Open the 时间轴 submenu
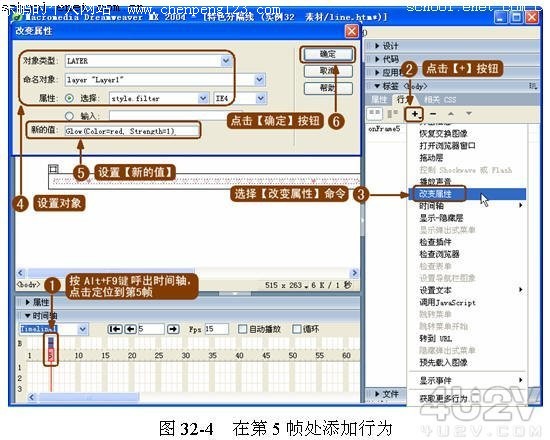550x440 pixels. [467, 206]
